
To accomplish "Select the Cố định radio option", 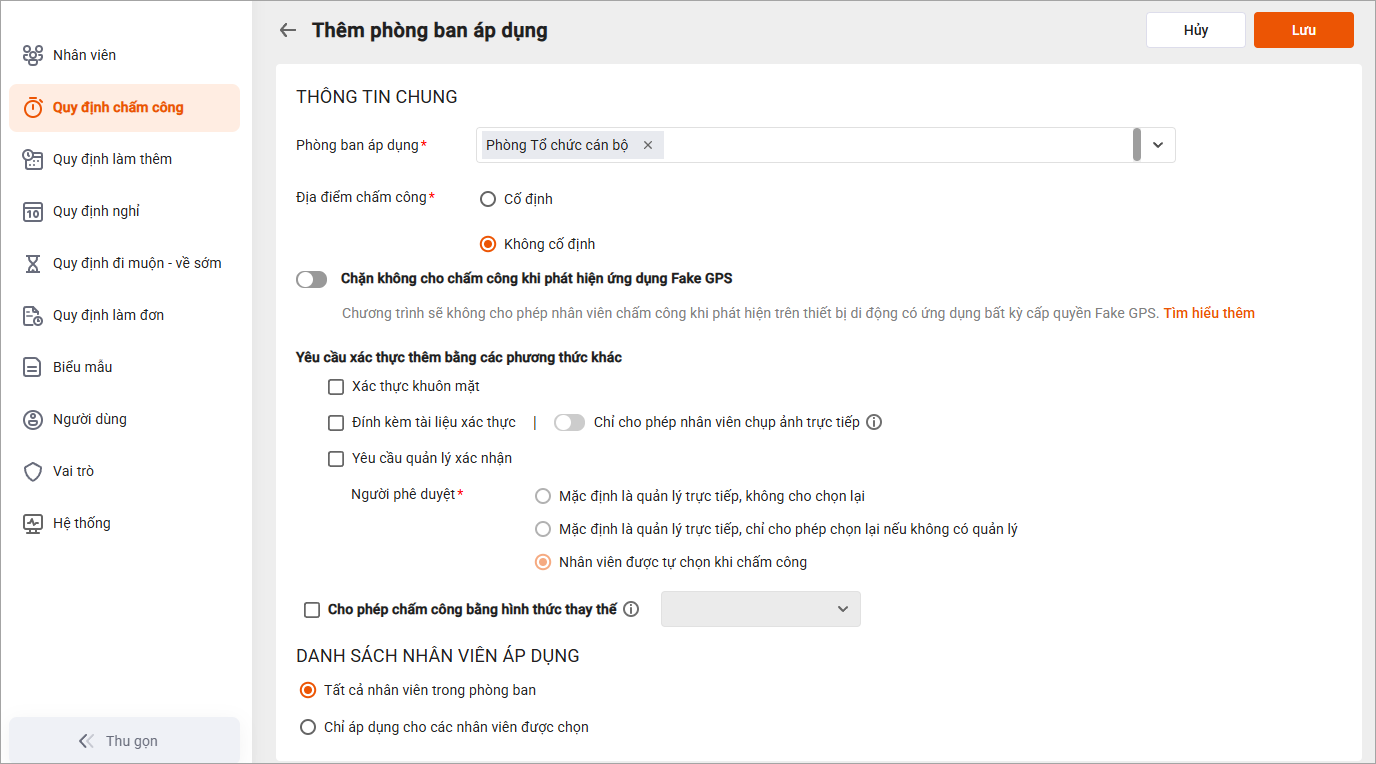I will (488, 199).
